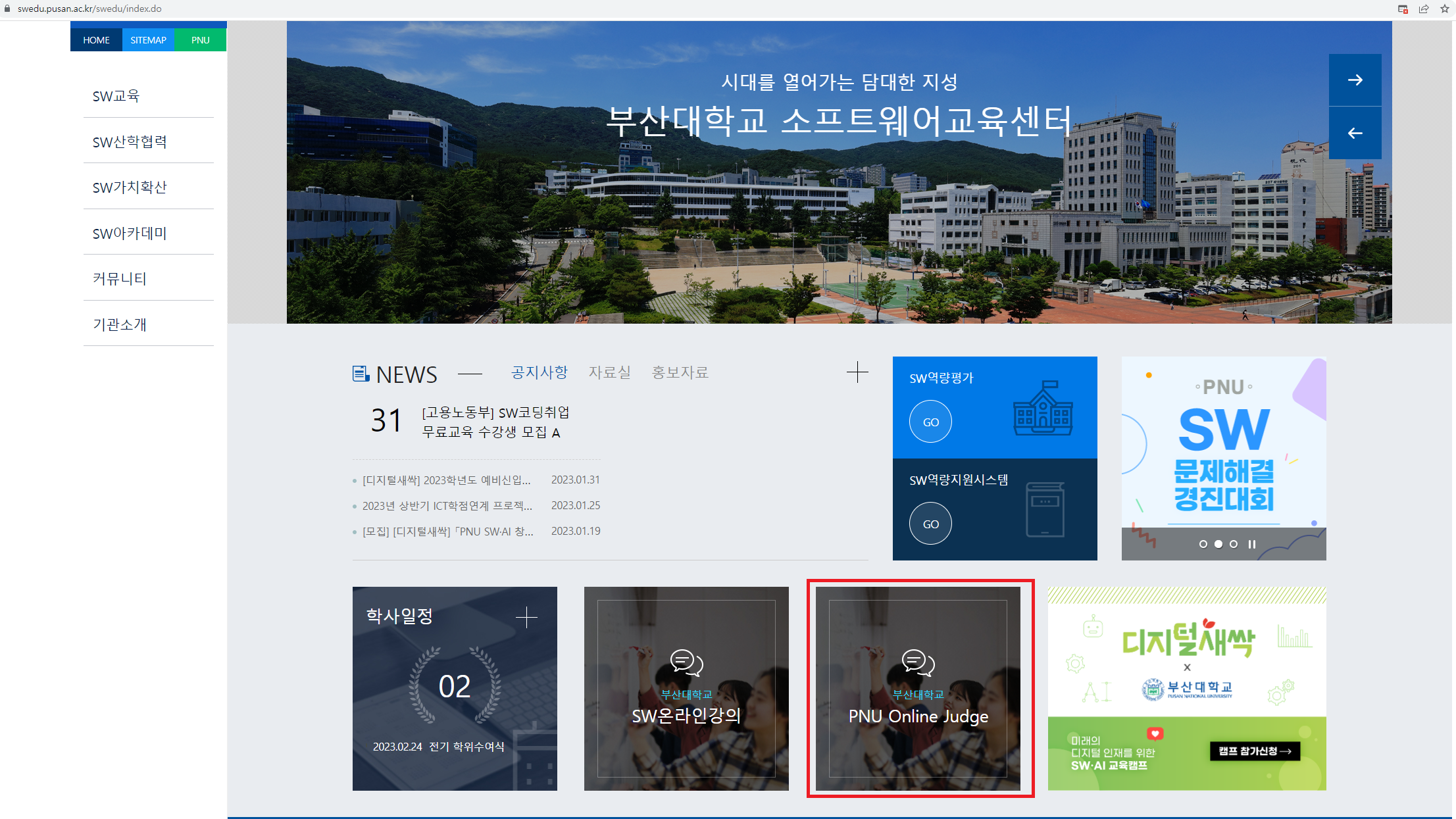Click the bookmark star icon in address bar
Image resolution: width=1456 pixels, height=819 pixels.
point(1445,9)
